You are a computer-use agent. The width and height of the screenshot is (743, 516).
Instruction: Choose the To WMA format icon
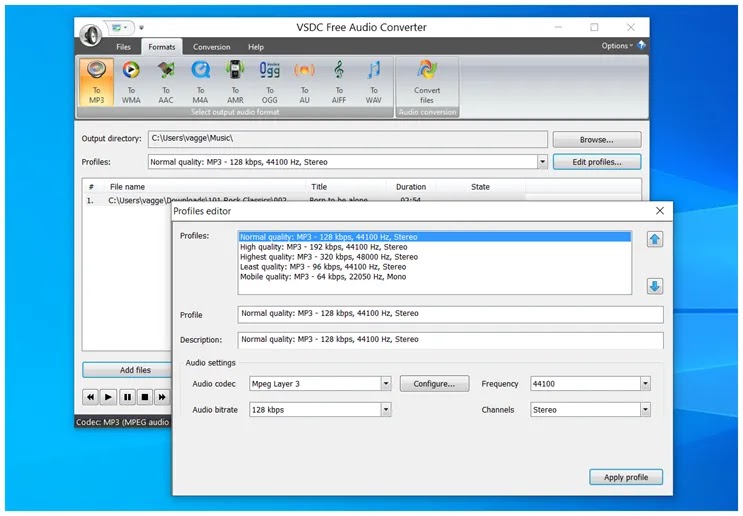point(131,82)
